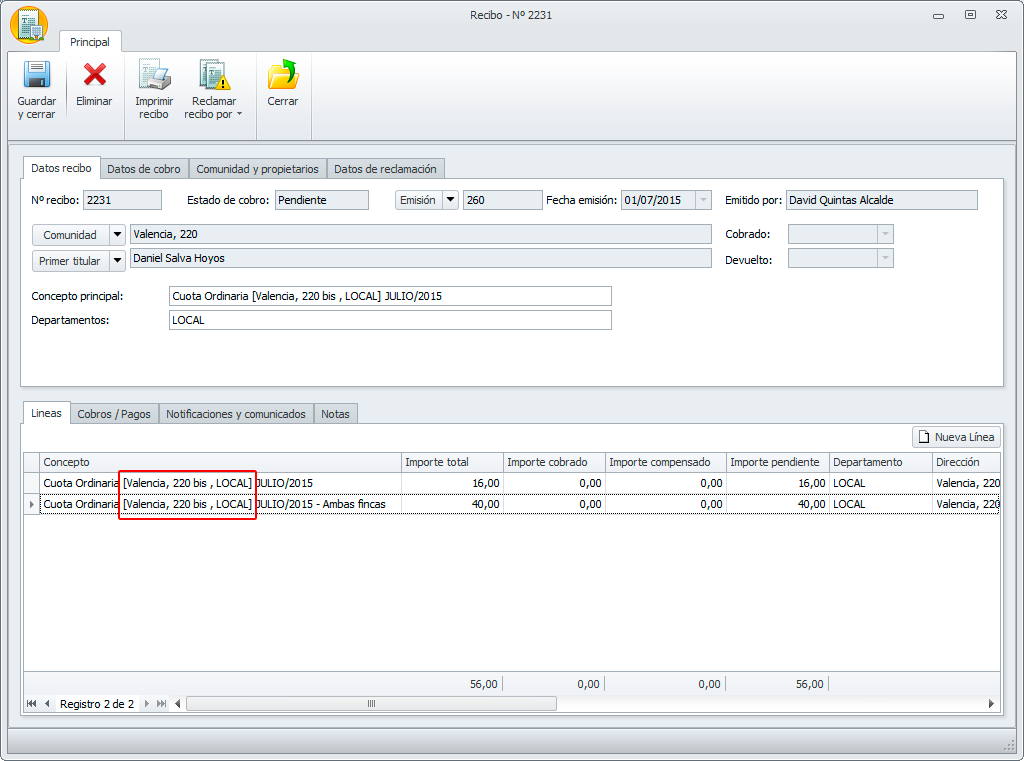Go to first record in navigator
This screenshot has height=761, width=1024.
point(32,704)
